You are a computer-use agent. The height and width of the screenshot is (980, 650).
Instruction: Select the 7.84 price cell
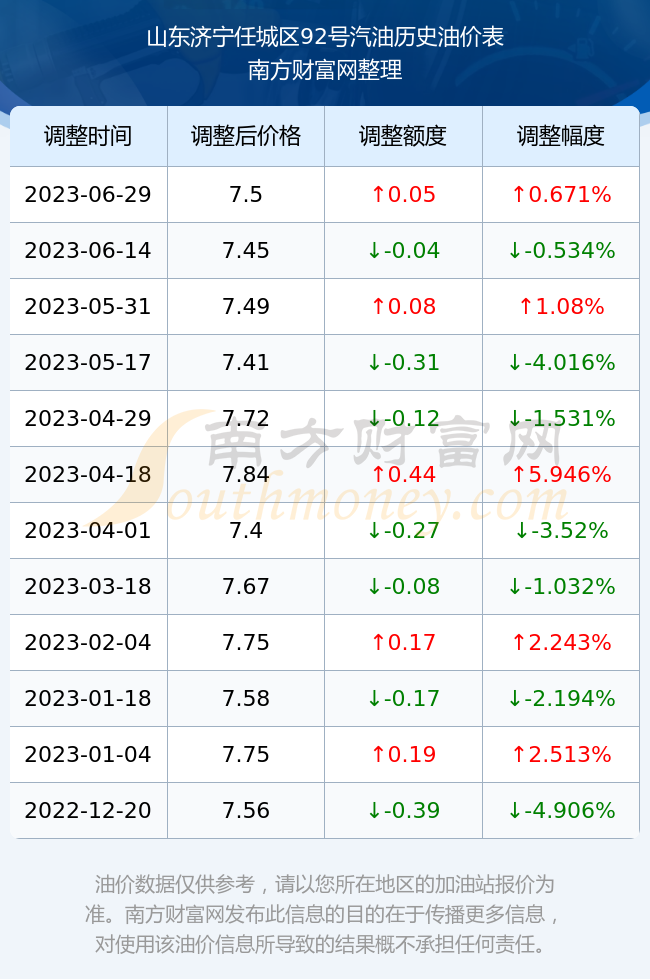pyautogui.click(x=246, y=474)
